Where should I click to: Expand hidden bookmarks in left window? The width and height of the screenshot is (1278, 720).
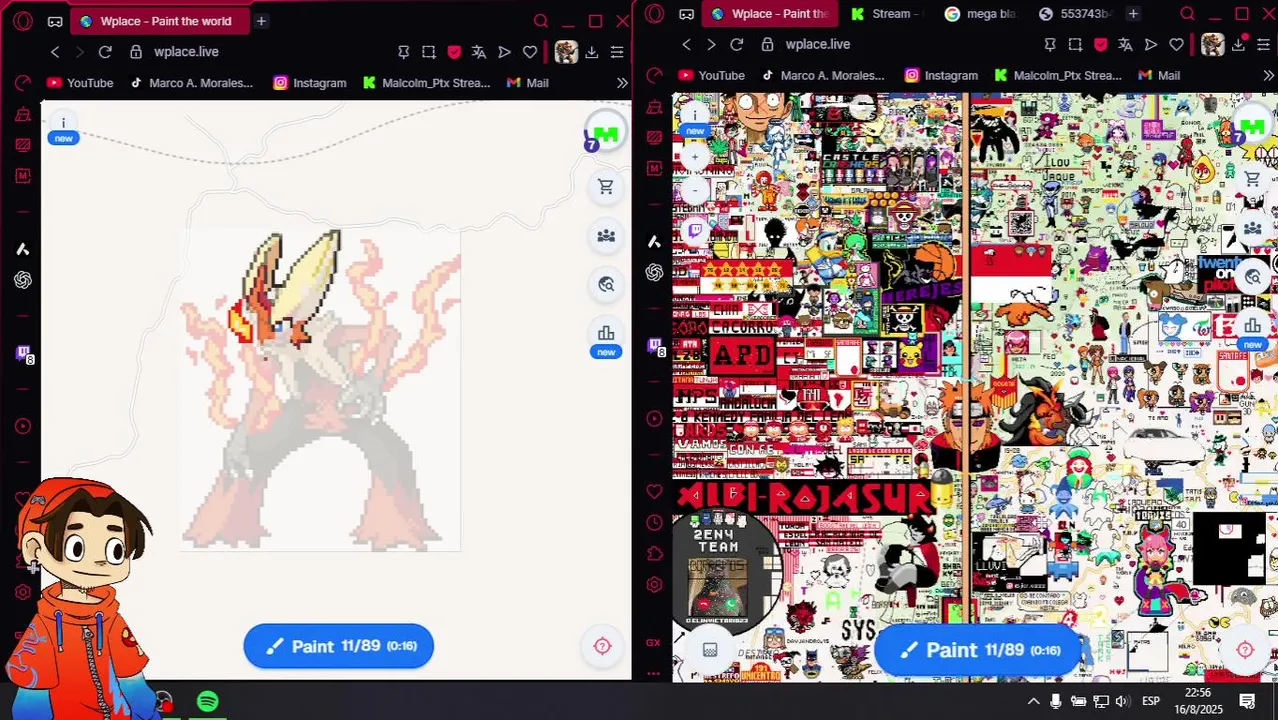(x=622, y=83)
